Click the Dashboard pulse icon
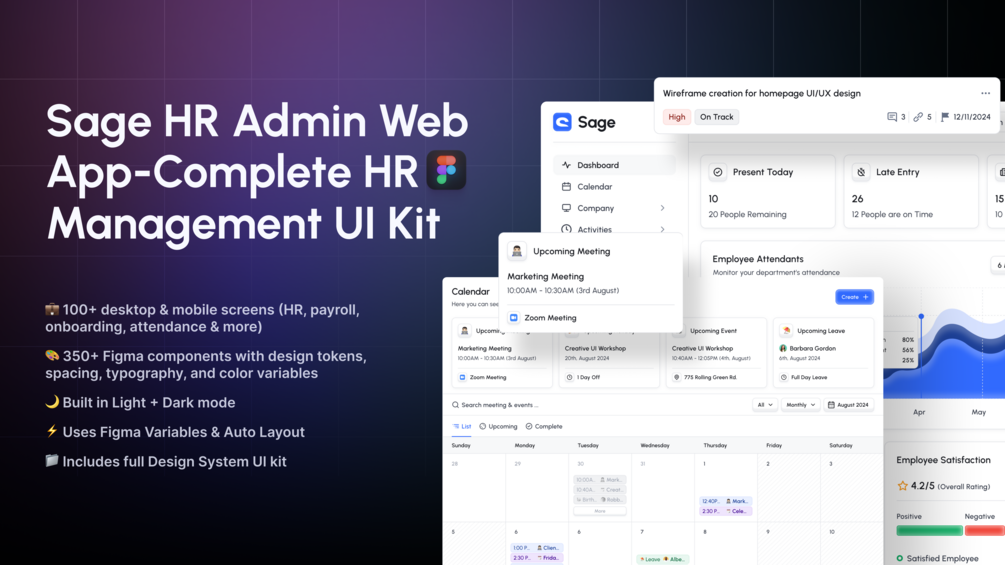1005x565 pixels. pos(566,165)
